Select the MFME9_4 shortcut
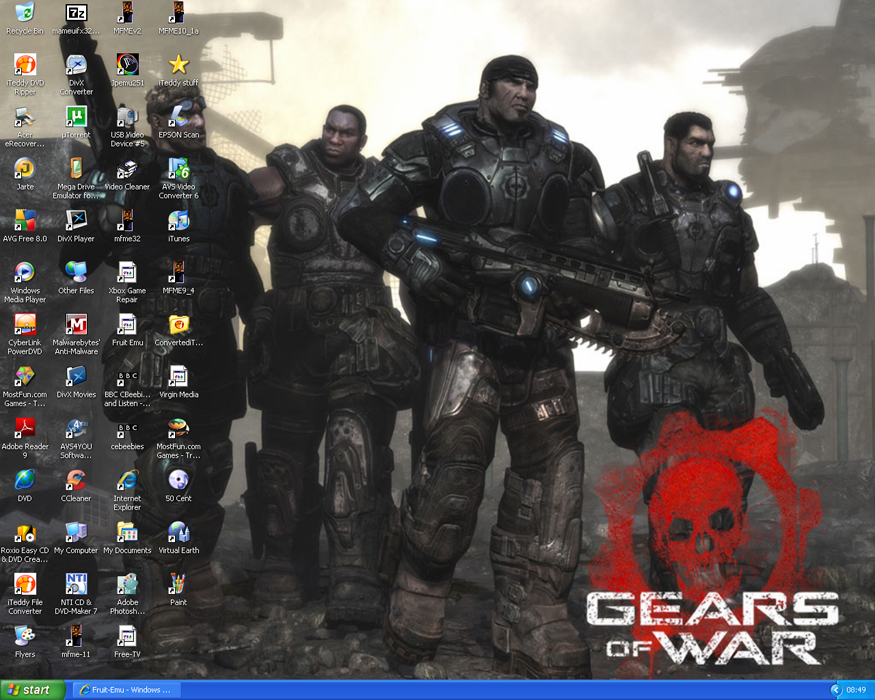875x700 pixels. coord(179,272)
